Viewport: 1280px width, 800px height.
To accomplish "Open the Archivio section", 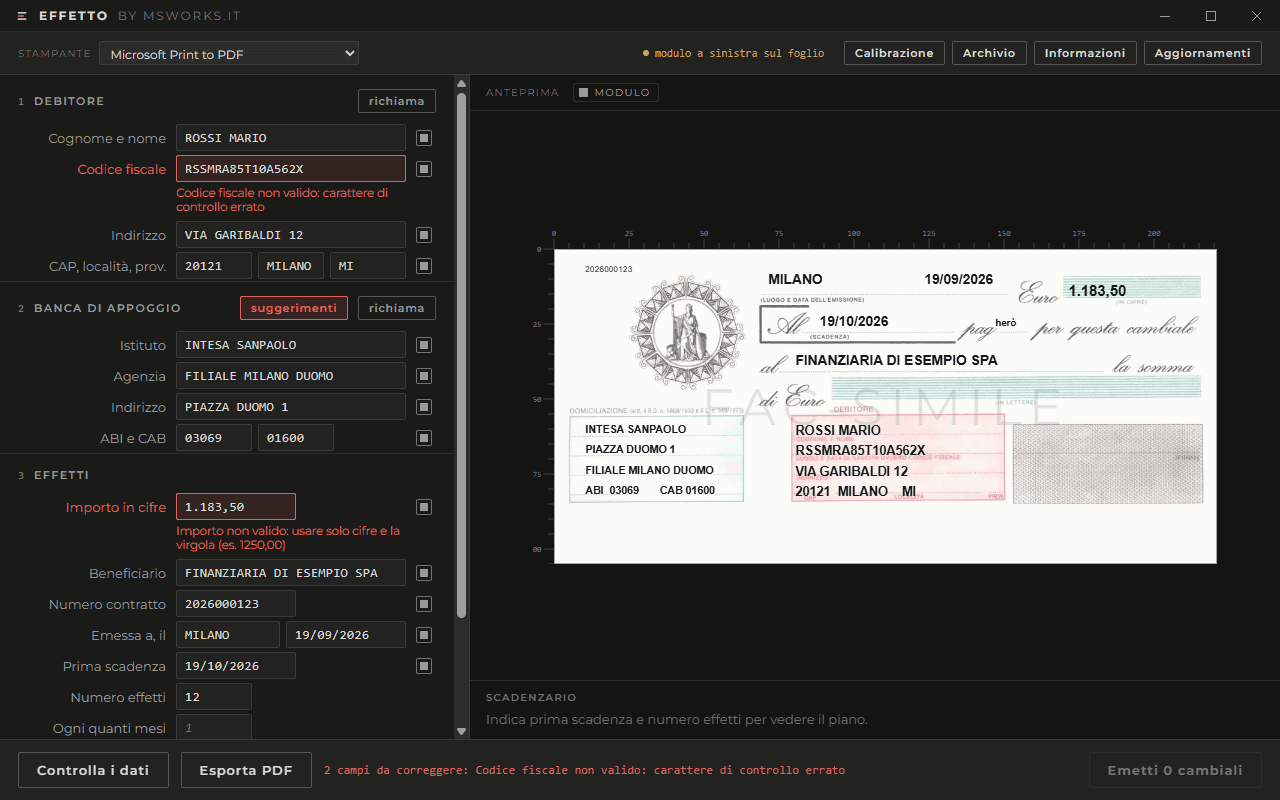I will 989,54.
